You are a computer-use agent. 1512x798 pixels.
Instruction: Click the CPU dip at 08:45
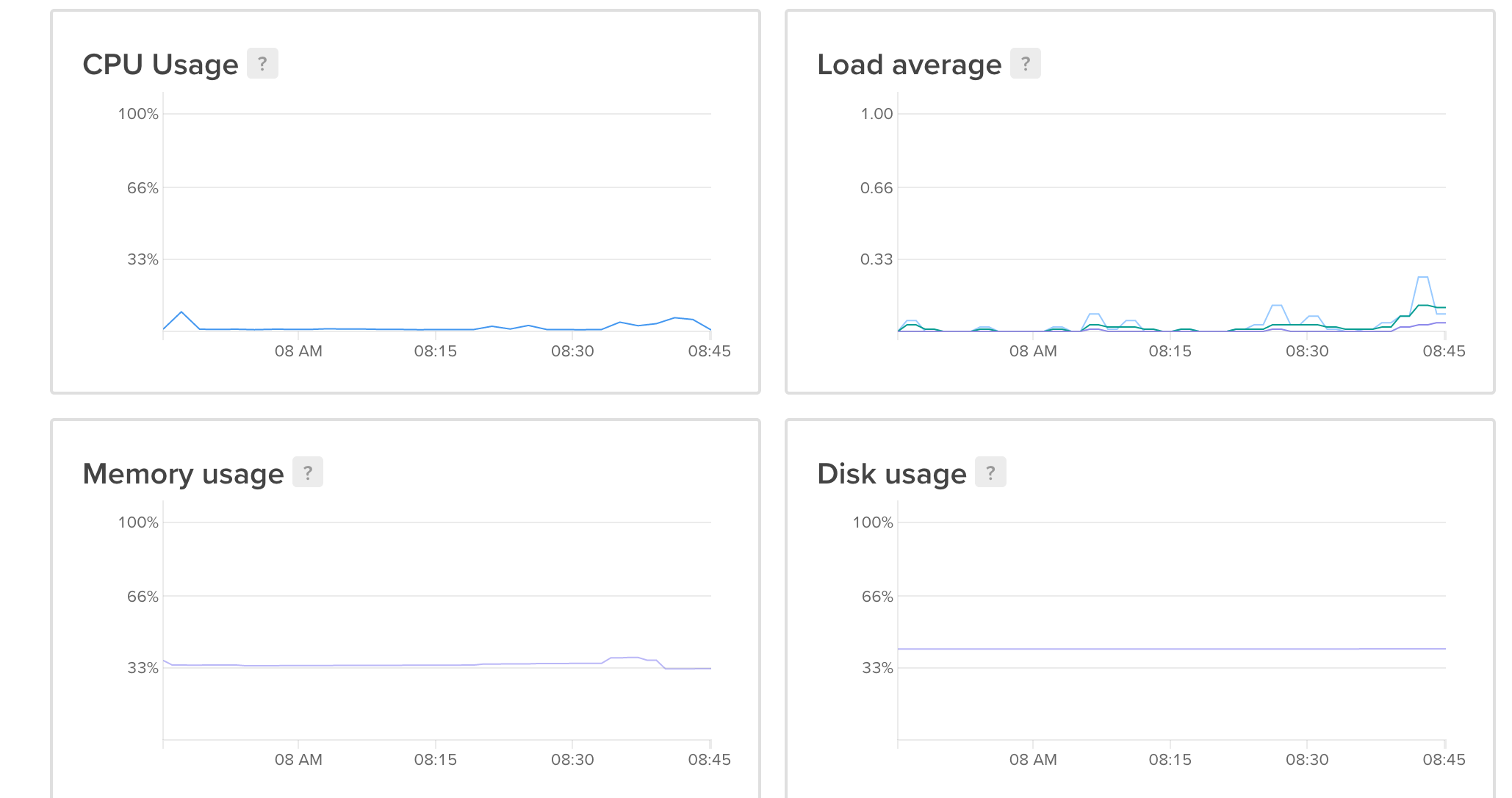coord(709,329)
